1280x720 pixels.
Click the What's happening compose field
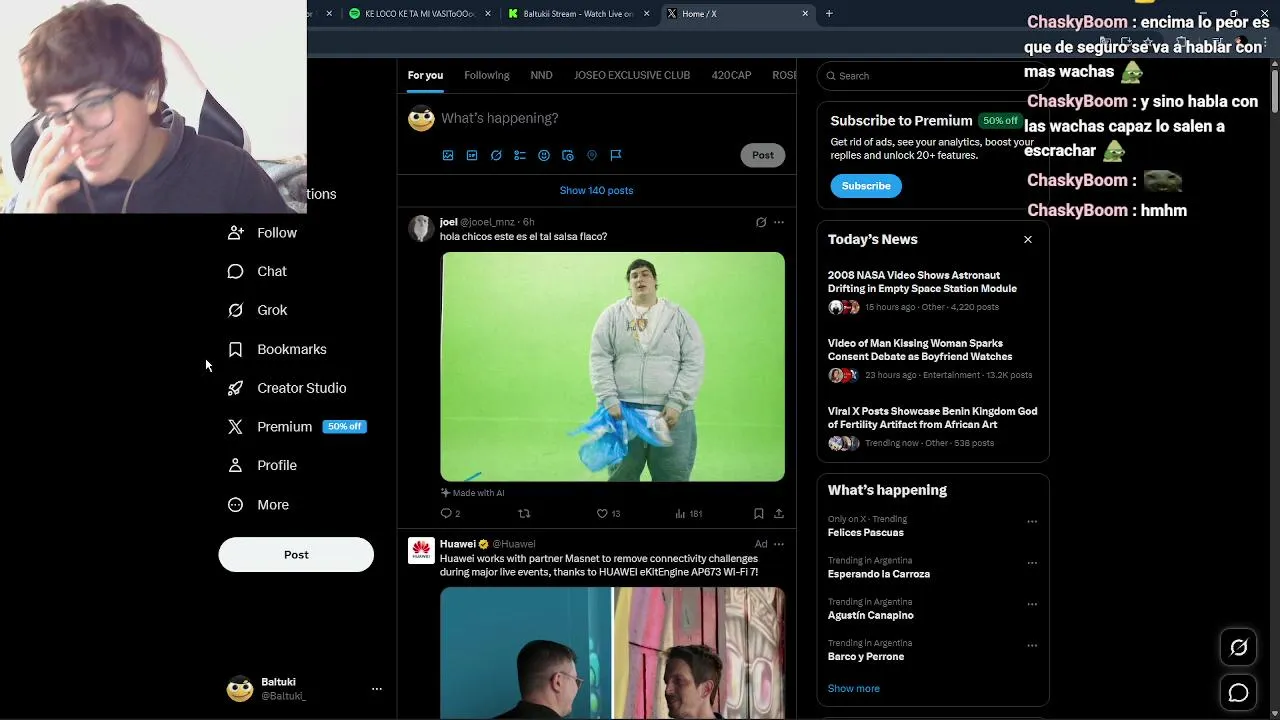(610, 118)
